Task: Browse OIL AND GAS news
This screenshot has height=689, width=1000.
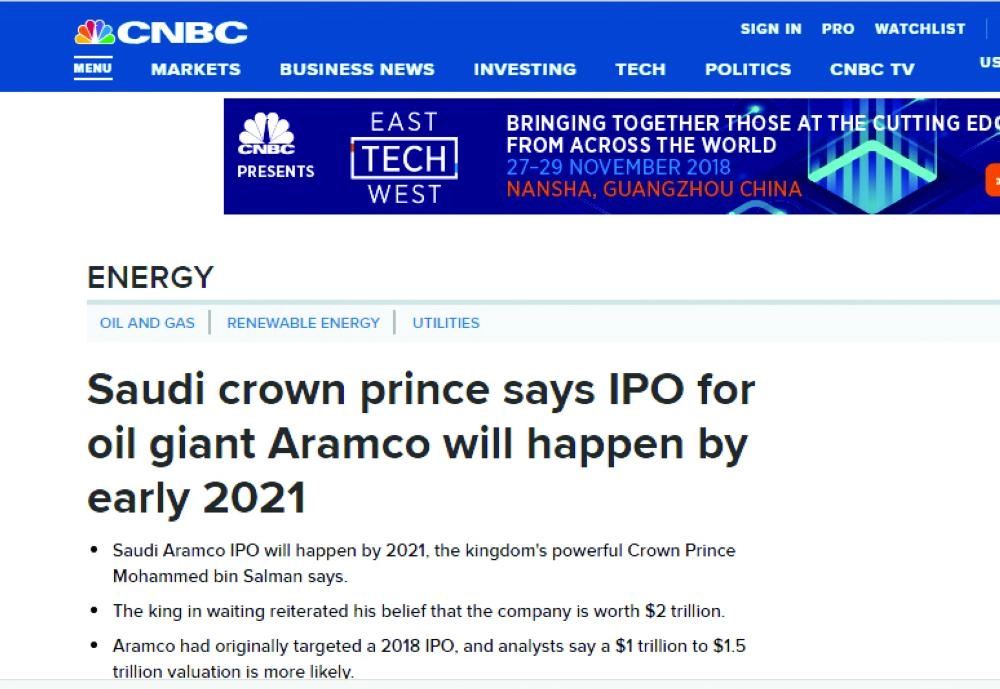Action: [x=147, y=323]
